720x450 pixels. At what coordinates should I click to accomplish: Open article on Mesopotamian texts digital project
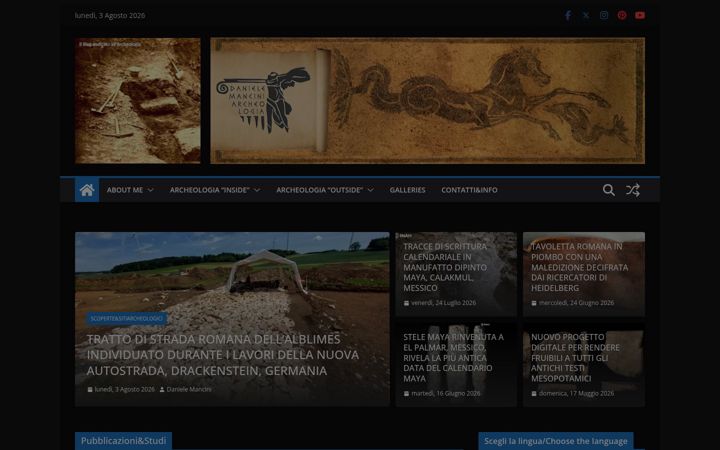[x=575, y=358]
